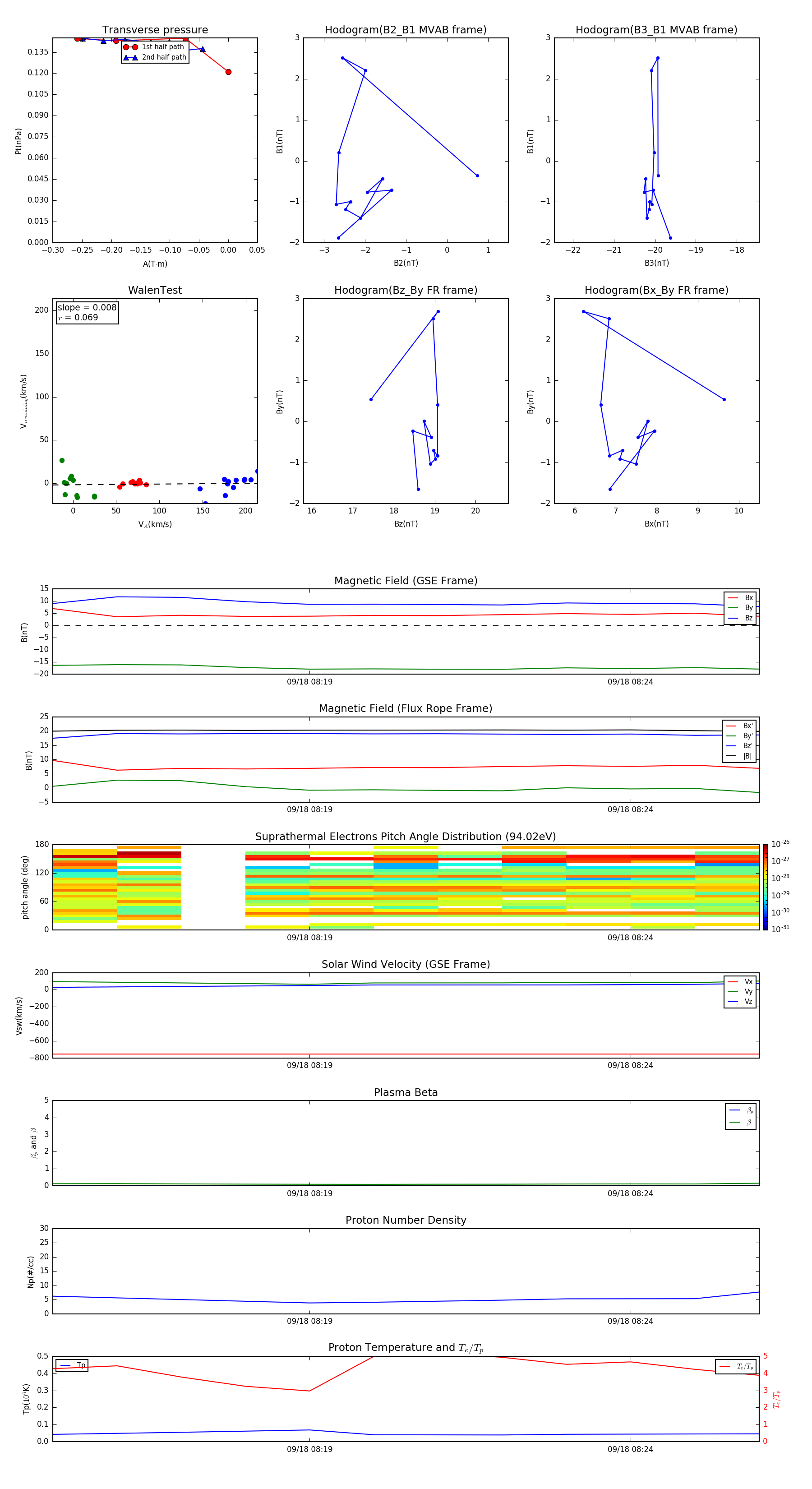Click 'Vz' in solar wind legend

click(741, 1001)
